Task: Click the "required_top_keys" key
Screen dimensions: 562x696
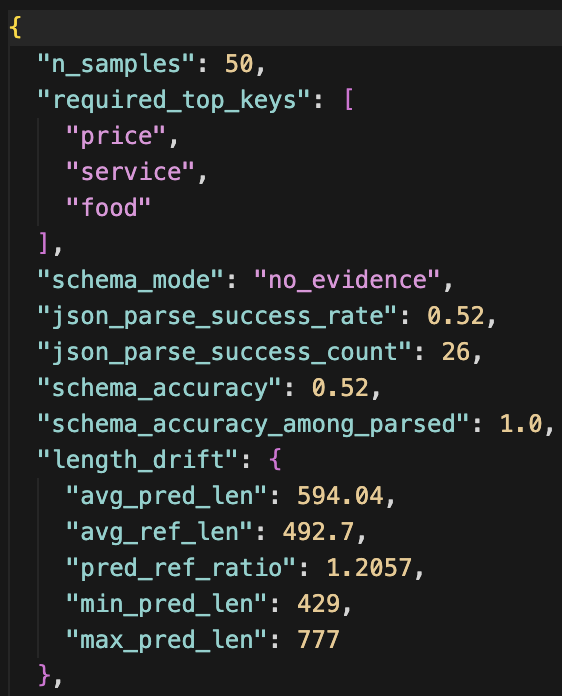Action: pyautogui.click(x=174, y=100)
